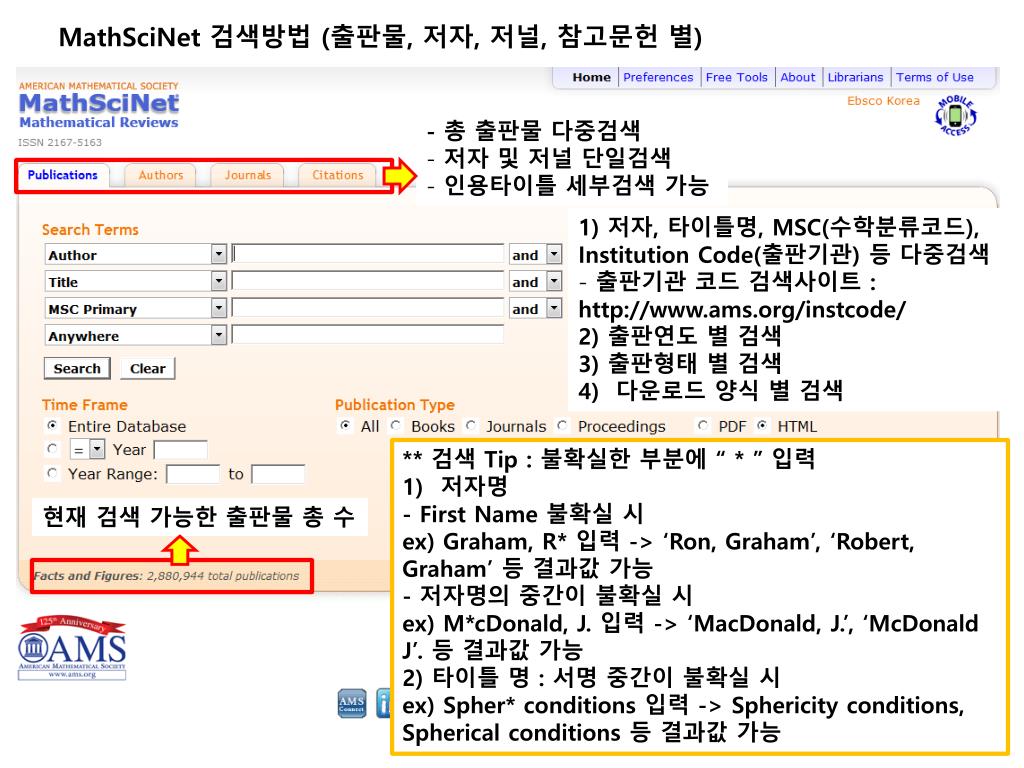
Task: Select the All publication type radio
Action: 345,426
